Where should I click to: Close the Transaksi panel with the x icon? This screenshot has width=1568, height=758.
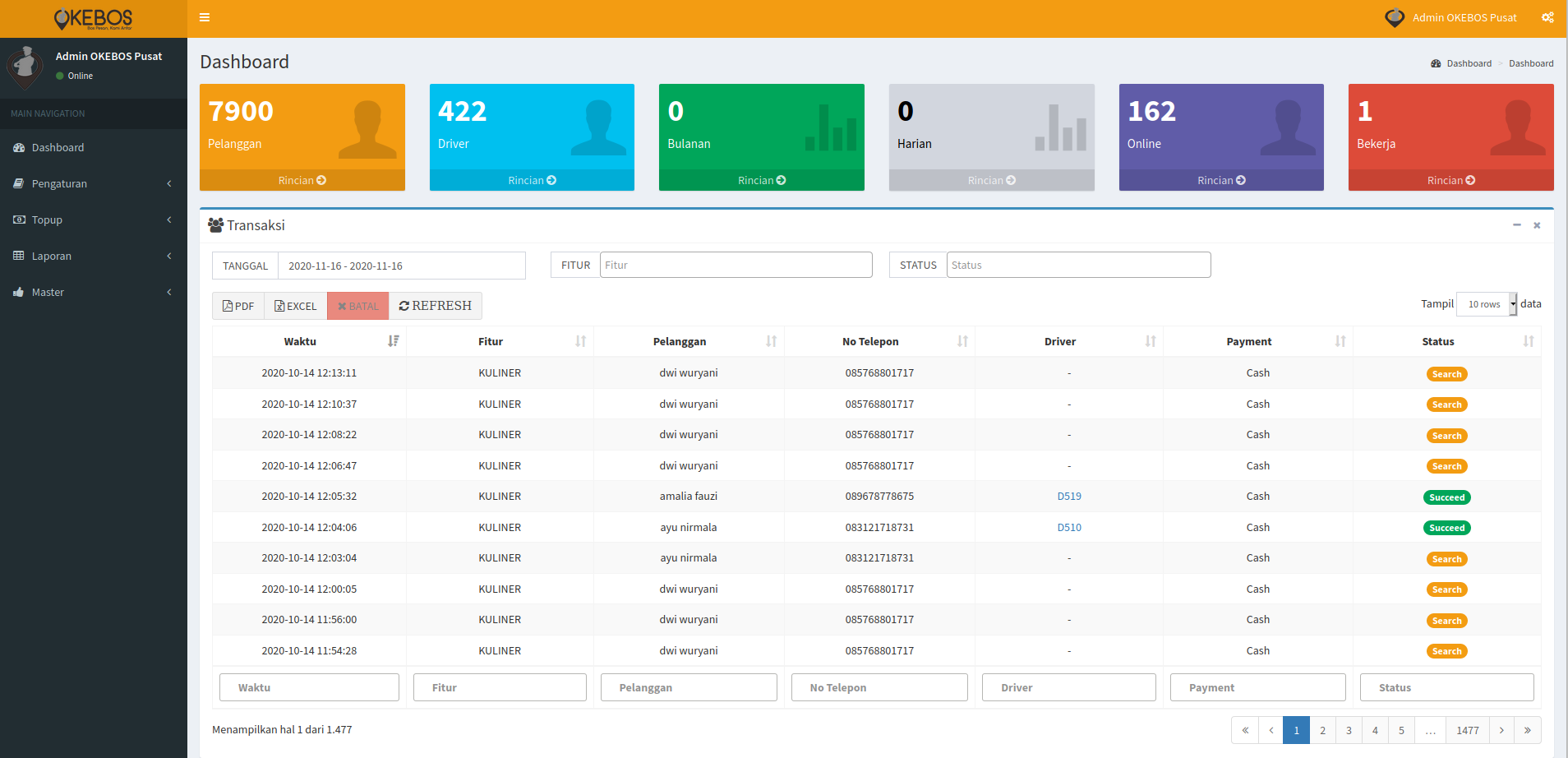[x=1537, y=225]
